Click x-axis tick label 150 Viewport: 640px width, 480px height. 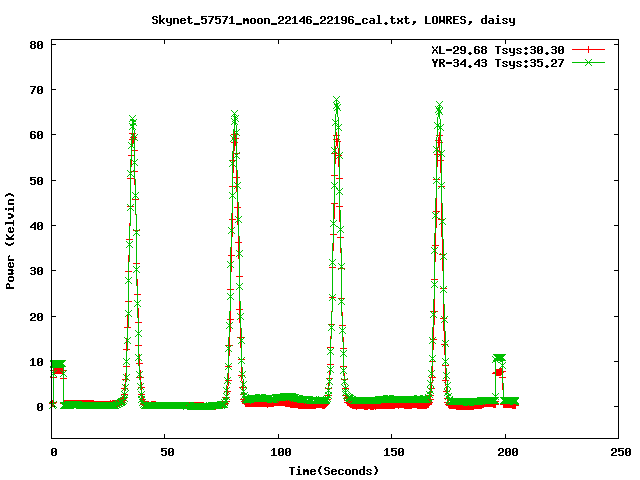394,452
